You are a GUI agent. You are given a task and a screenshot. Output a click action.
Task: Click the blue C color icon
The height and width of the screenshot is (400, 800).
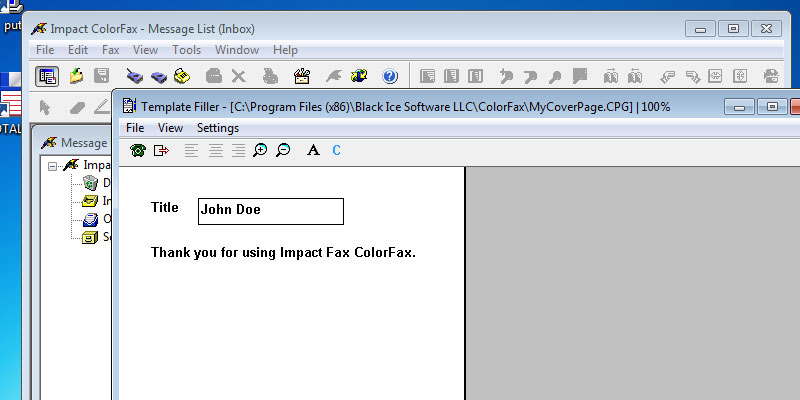pos(336,150)
